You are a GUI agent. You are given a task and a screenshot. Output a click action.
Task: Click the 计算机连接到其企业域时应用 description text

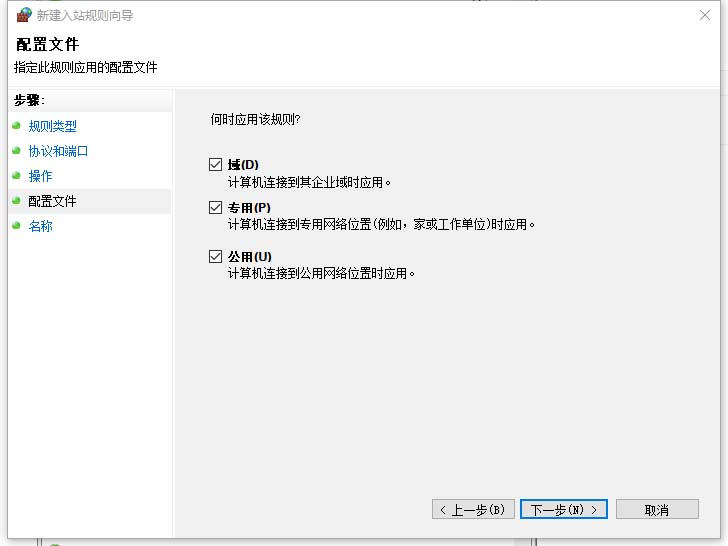click(x=309, y=182)
